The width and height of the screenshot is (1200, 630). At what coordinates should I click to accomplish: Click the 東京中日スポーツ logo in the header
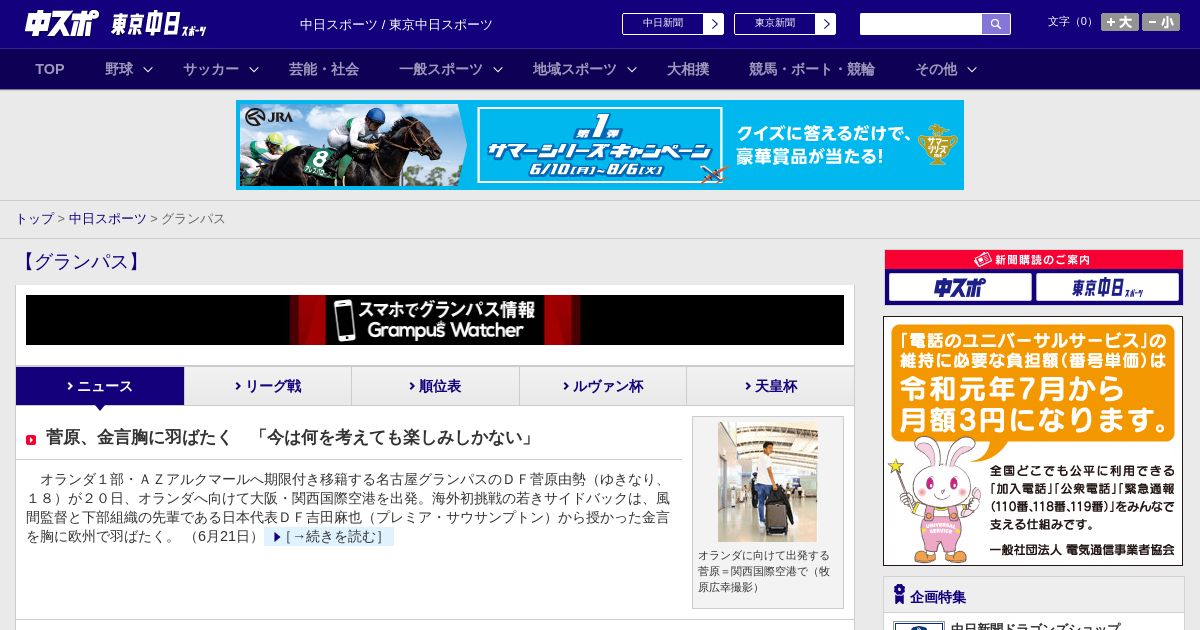(160, 24)
